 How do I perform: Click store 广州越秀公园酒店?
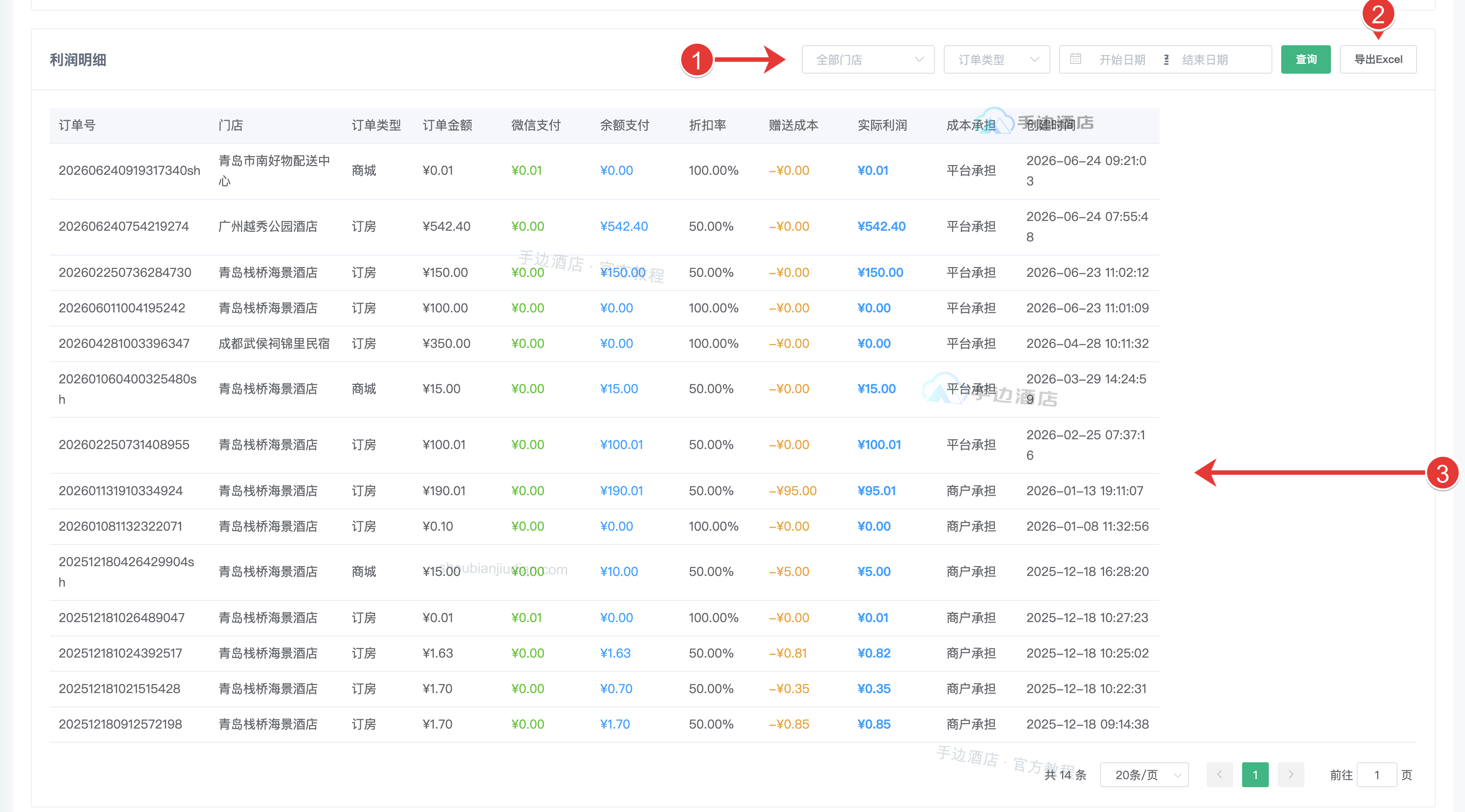pyautogui.click(x=269, y=227)
